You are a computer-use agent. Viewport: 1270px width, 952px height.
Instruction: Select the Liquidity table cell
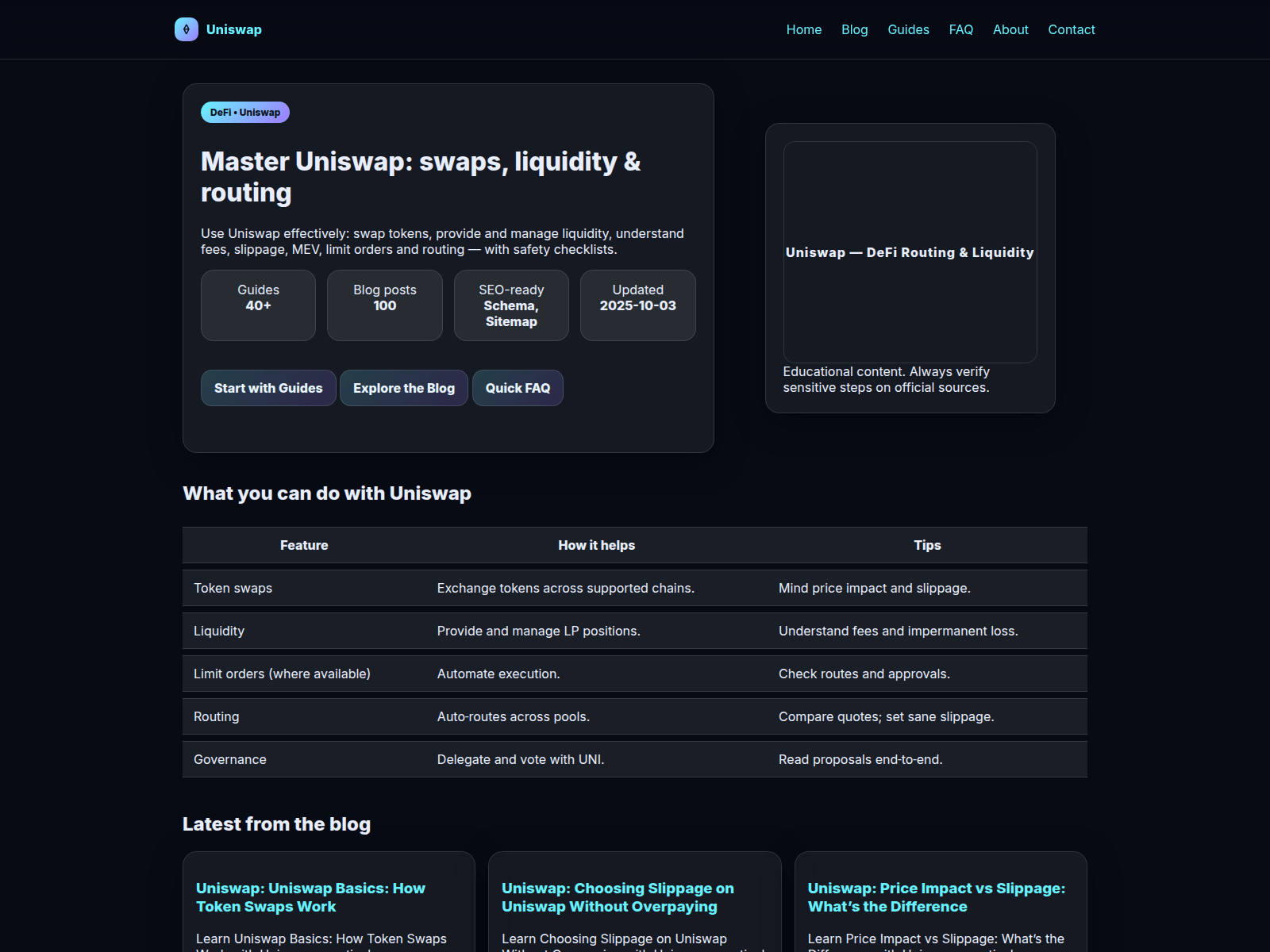(x=304, y=631)
